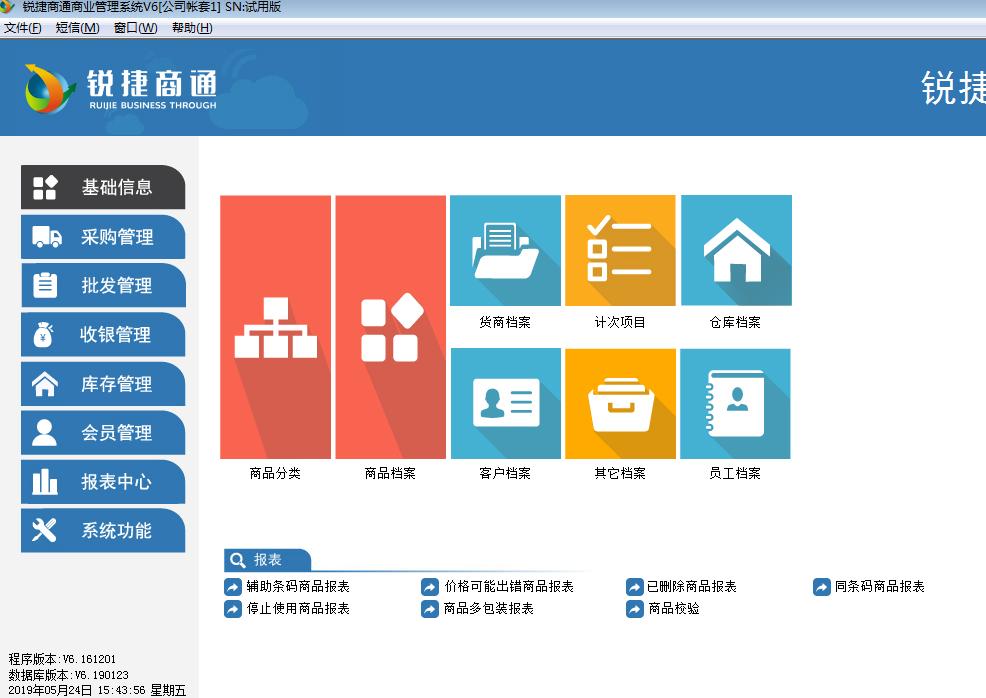Click 商品分类 label text
The width and height of the screenshot is (986, 698).
[275, 473]
